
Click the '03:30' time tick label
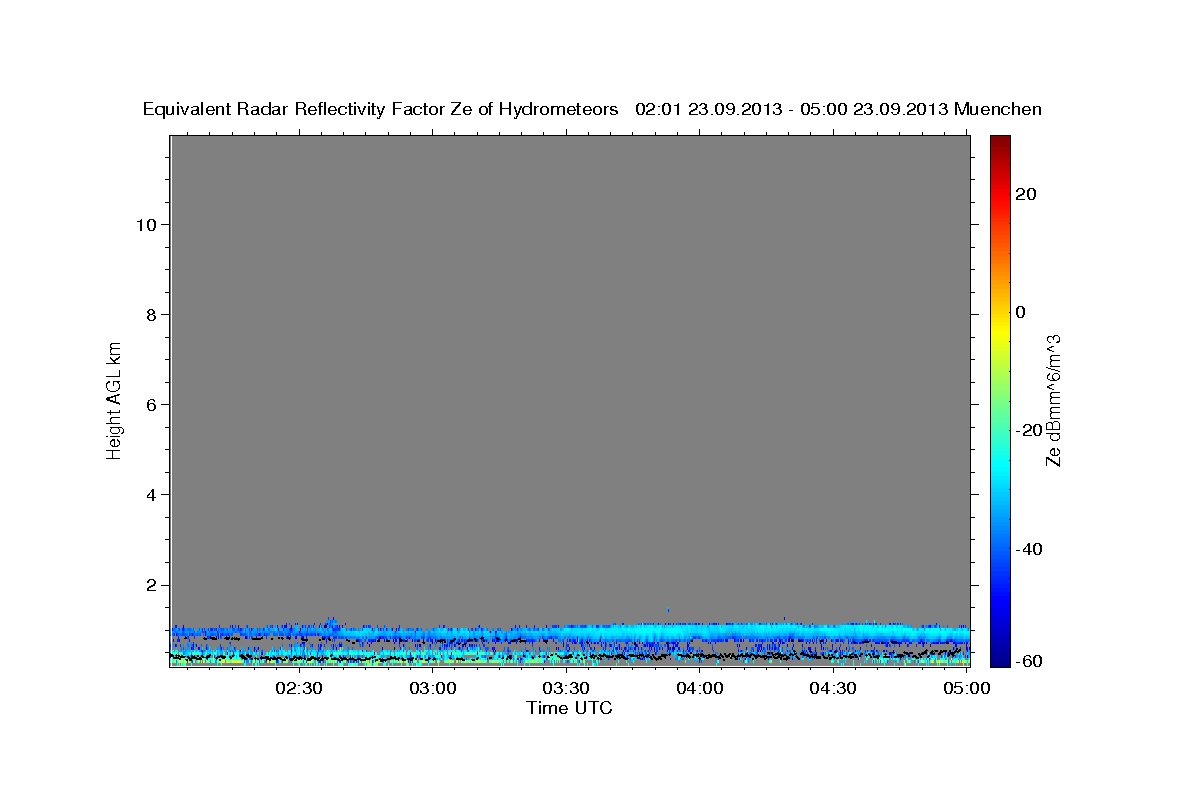(566, 688)
